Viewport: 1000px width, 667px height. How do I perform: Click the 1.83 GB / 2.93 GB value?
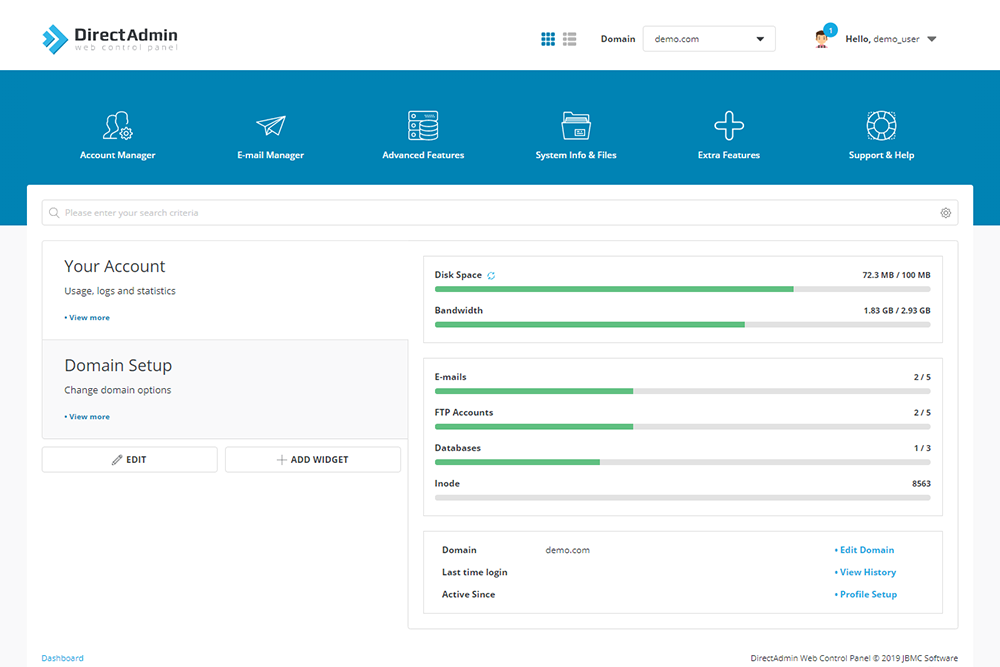click(897, 311)
